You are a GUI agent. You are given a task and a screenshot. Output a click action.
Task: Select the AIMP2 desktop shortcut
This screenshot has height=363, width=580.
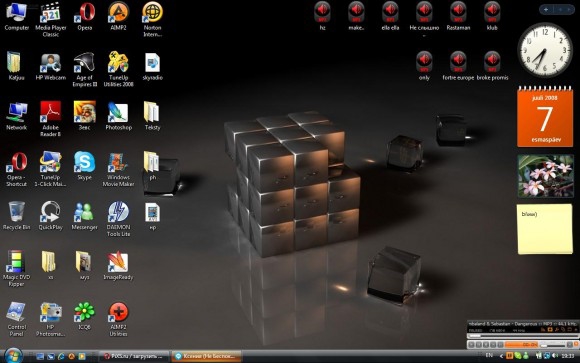click(x=118, y=16)
